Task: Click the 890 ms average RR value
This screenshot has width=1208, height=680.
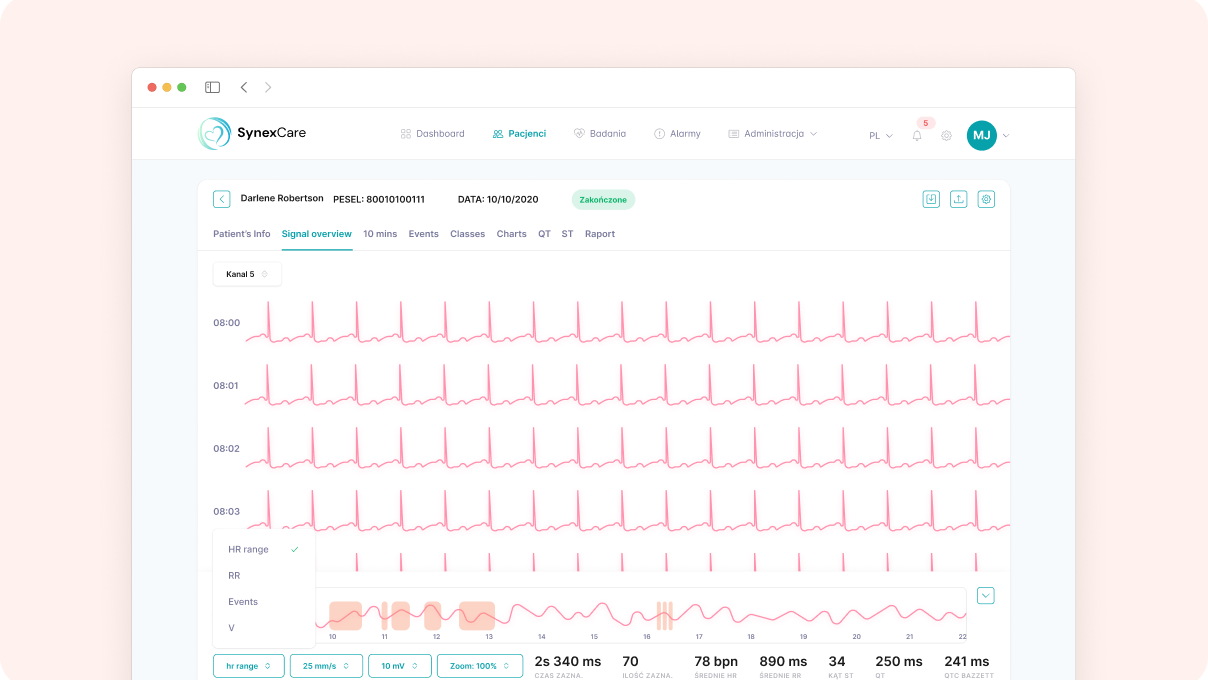Action: pyautogui.click(x=783, y=662)
